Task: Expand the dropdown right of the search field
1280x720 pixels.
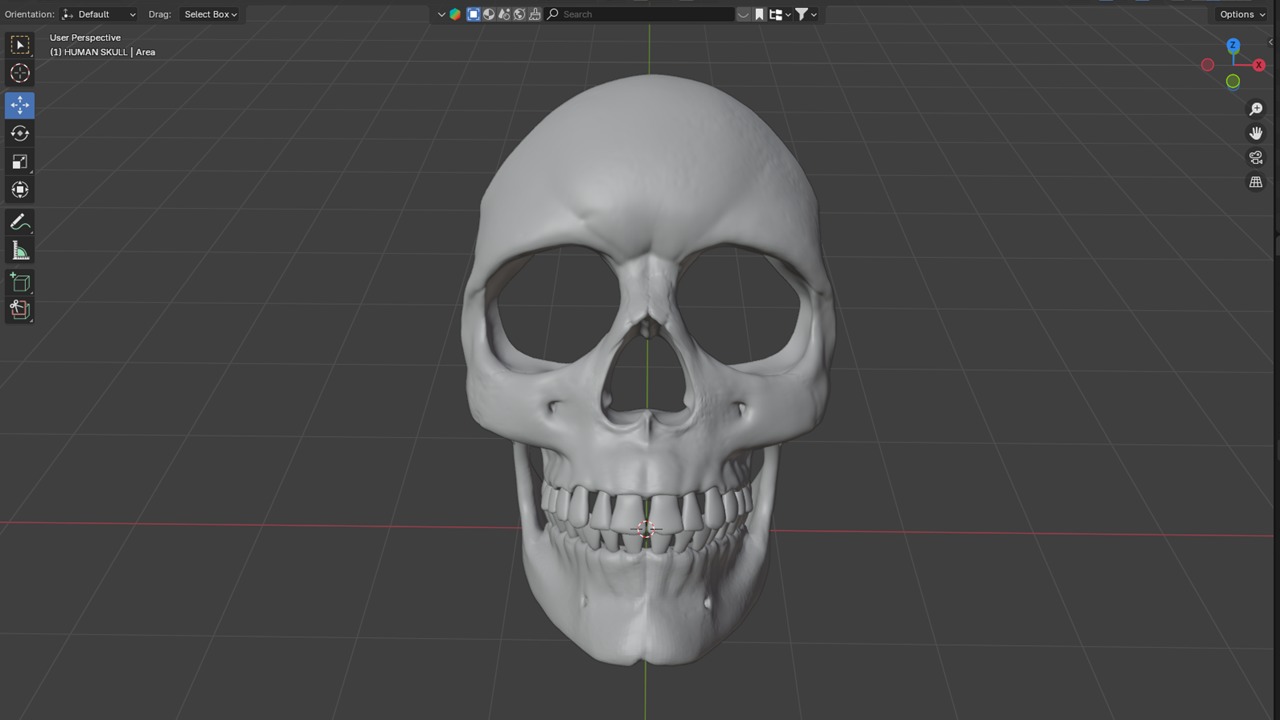Action: [743, 14]
